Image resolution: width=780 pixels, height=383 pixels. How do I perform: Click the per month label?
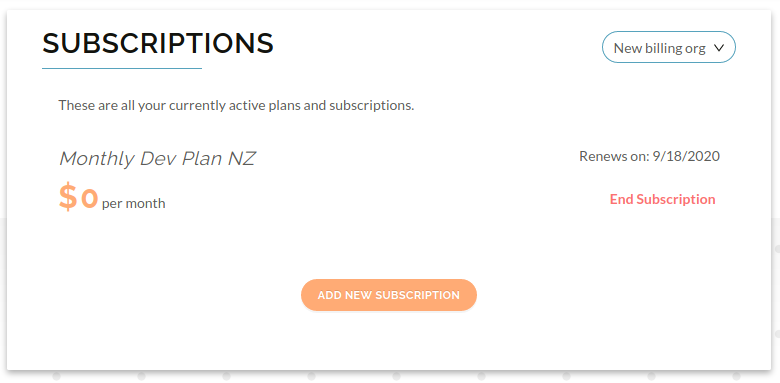coord(133,203)
